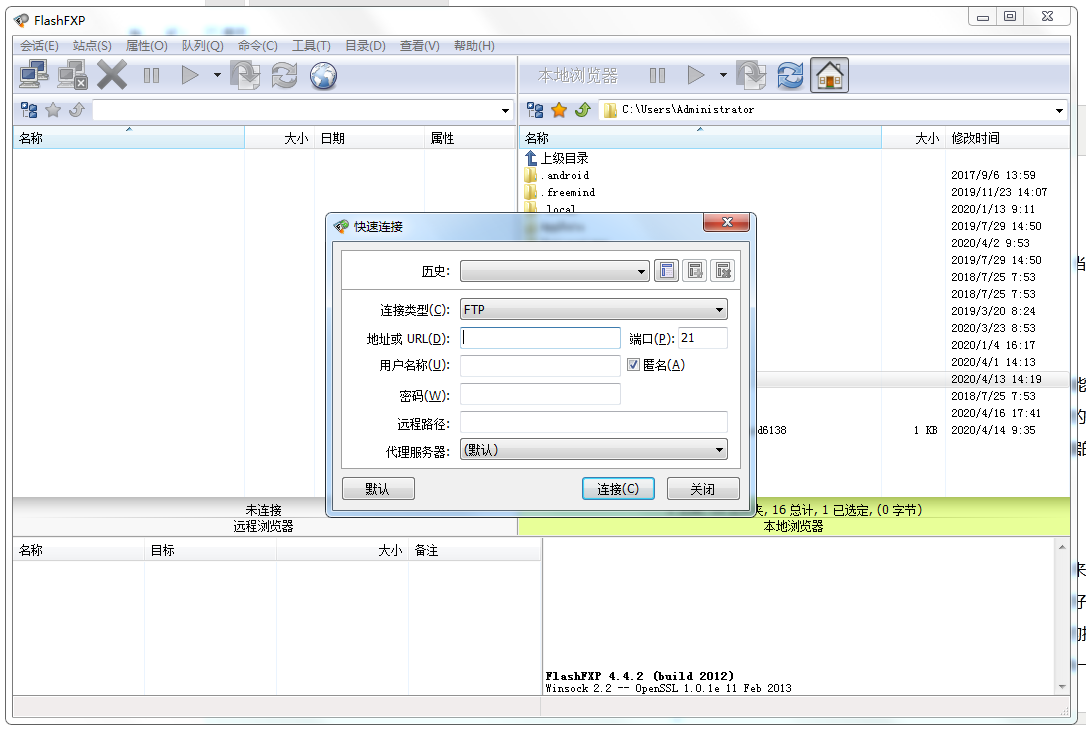1086x731 pixels.
Task: Toggle the pause icon in transfer toolbar
Action: click(x=151, y=75)
